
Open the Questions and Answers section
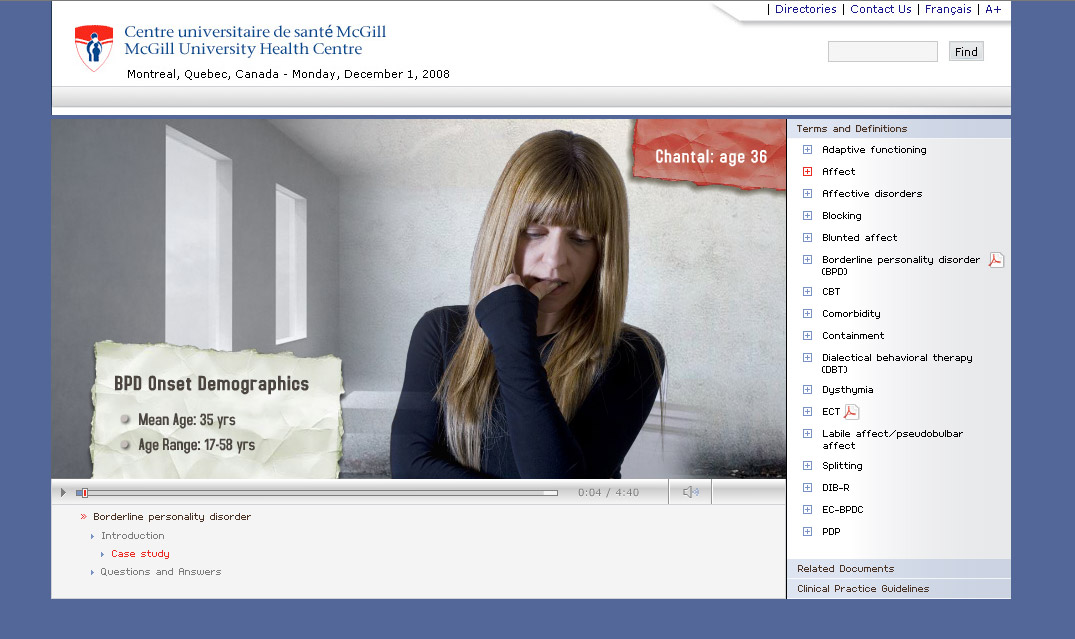tap(160, 571)
